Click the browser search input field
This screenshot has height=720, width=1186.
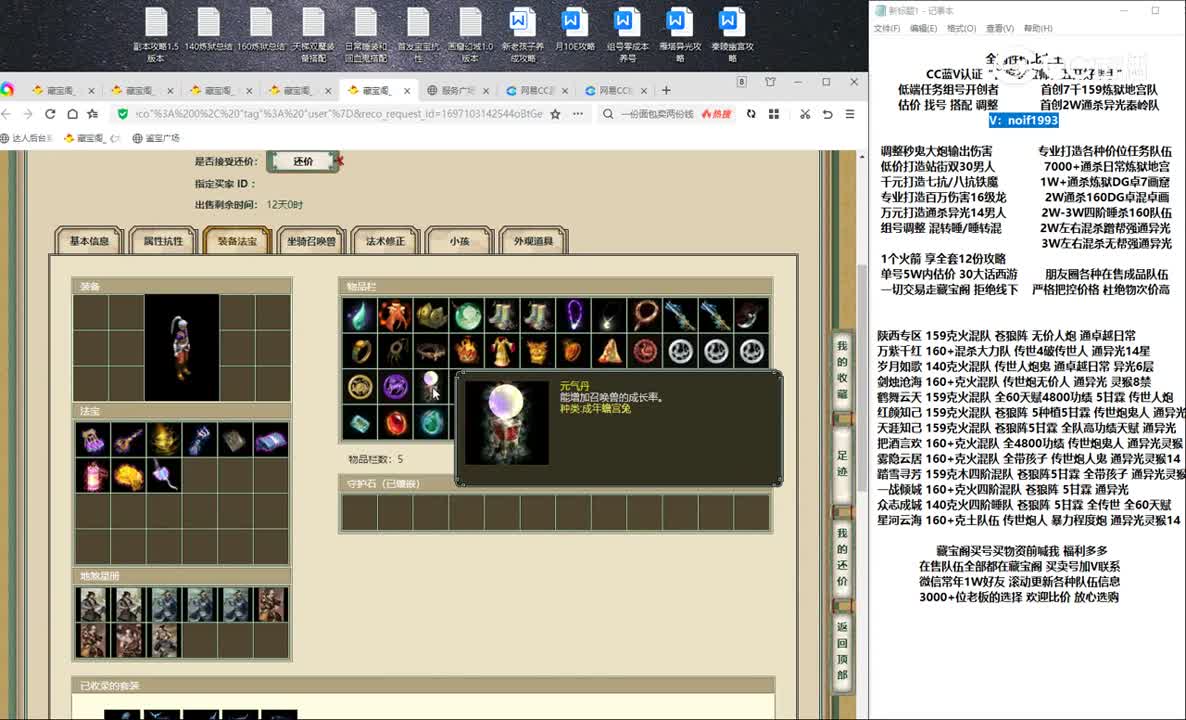[657, 113]
